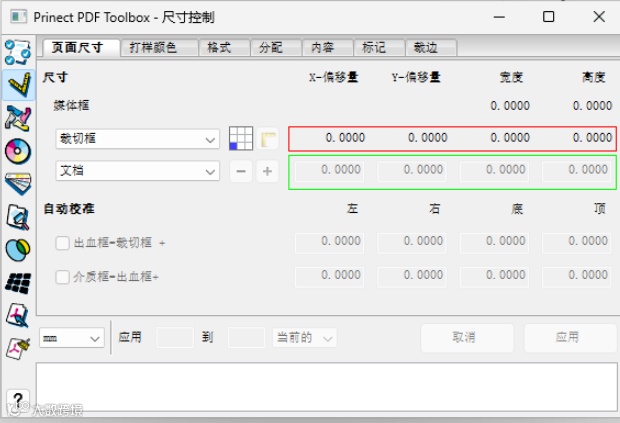Screen dimensions: 620x423
Task: Click 文档 row Y-偏移量 field
Action: pyautogui.click(x=412, y=171)
